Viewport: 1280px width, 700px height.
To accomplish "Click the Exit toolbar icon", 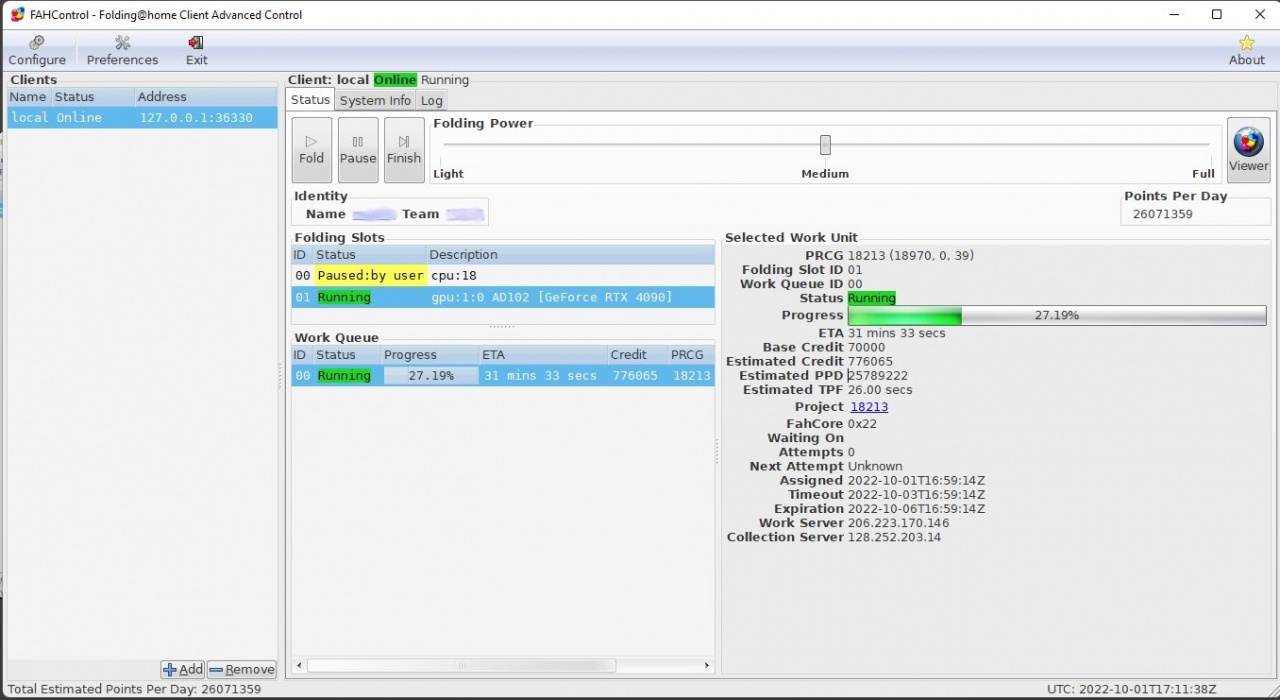I will point(196,51).
